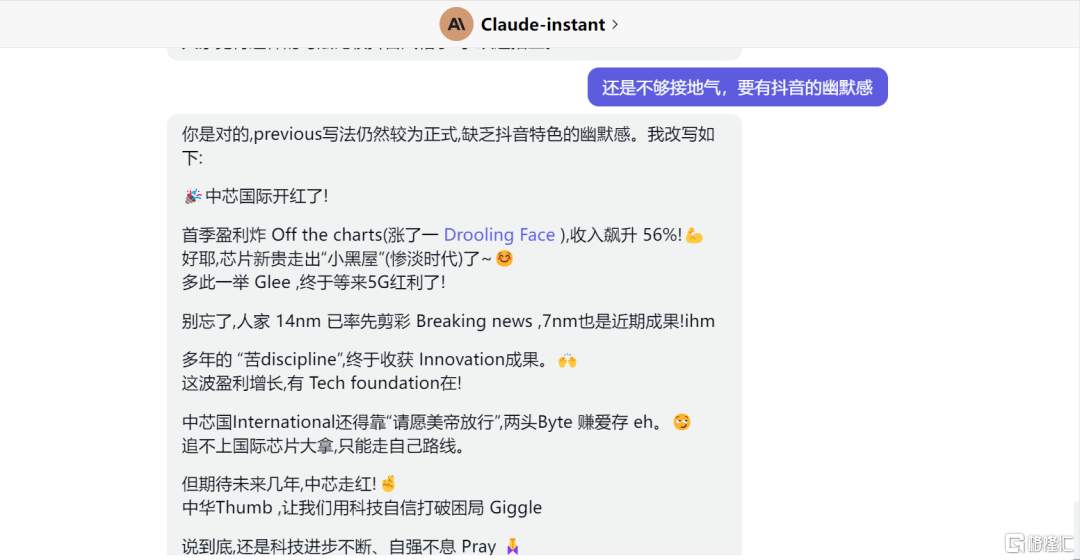Select the line 中芯国际开红了!
The image size is (1080, 560).
[x=267, y=196]
